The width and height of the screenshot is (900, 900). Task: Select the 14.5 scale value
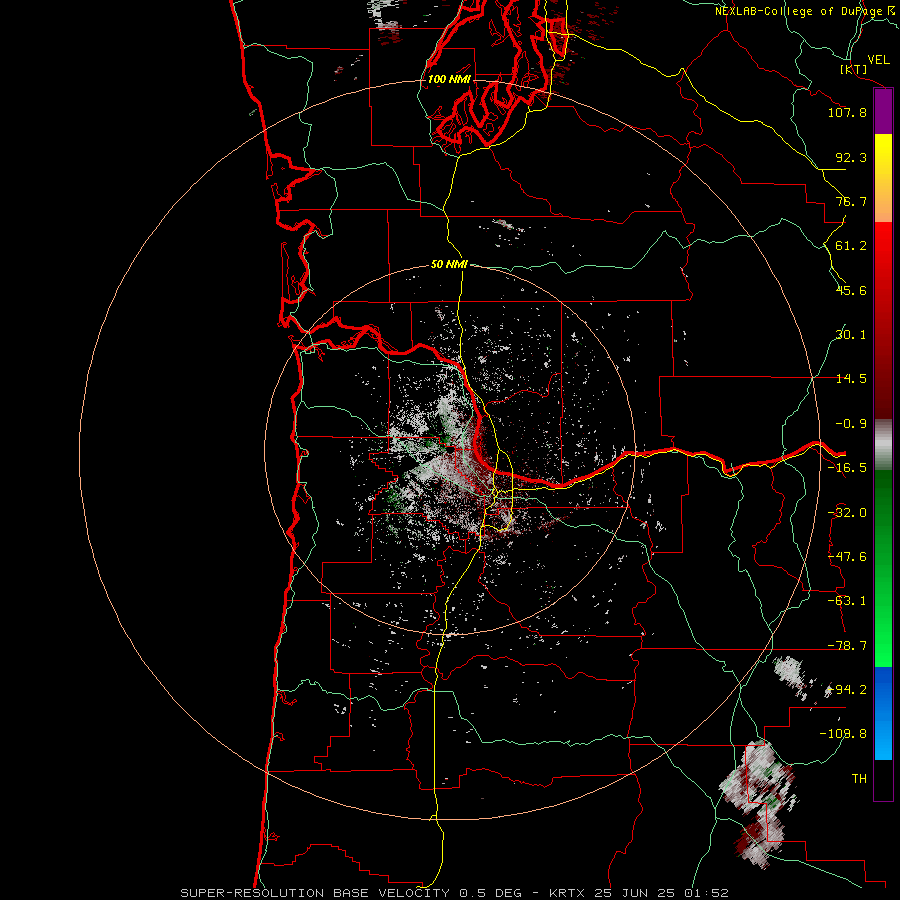[851, 379]
